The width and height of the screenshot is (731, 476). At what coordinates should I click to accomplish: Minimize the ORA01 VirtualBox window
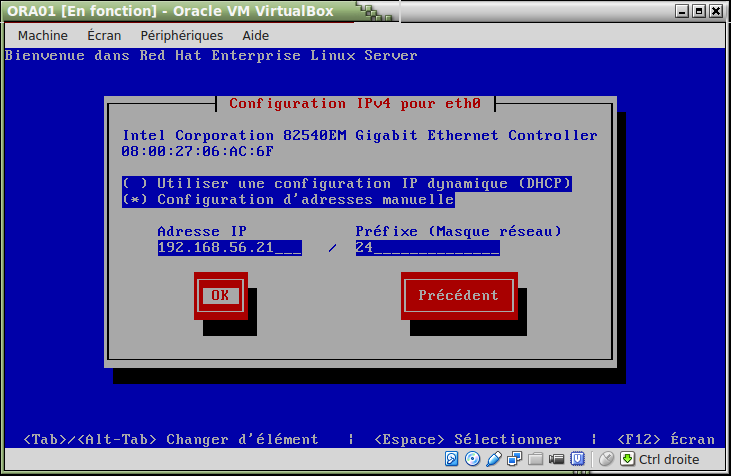[682, 11]
